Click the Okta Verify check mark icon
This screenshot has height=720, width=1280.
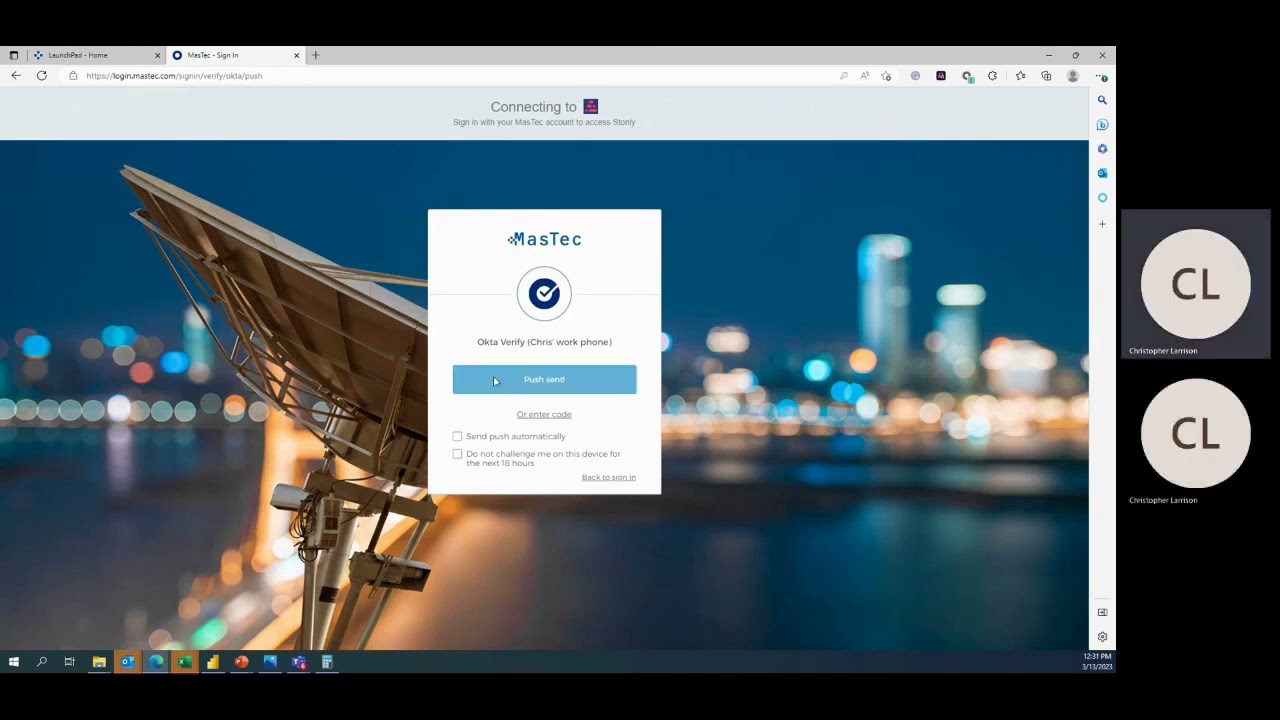point(544,293)
